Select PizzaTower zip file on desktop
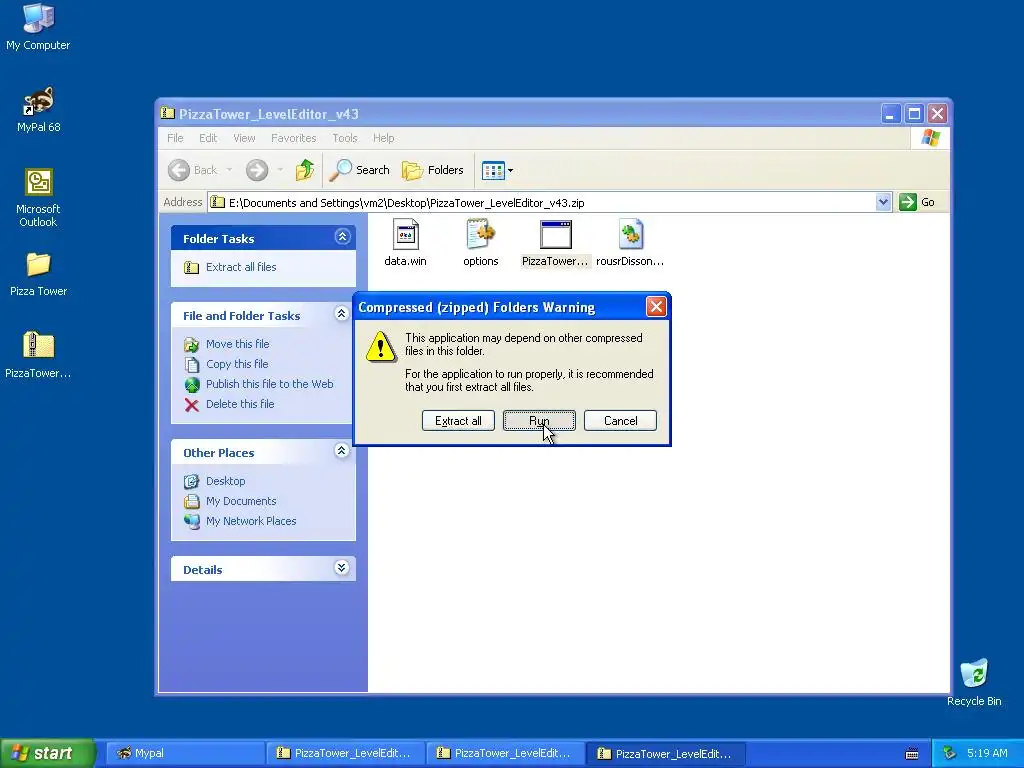The image size is (1024, 768). pyautogui.click(x=38, y=355)
